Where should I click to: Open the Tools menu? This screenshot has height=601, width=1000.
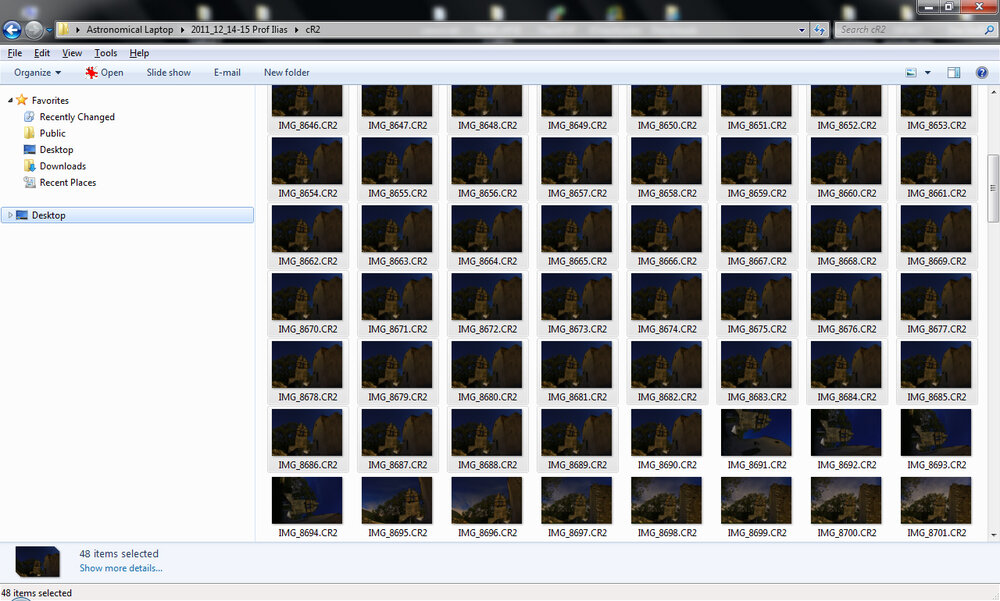pos(105,53)
